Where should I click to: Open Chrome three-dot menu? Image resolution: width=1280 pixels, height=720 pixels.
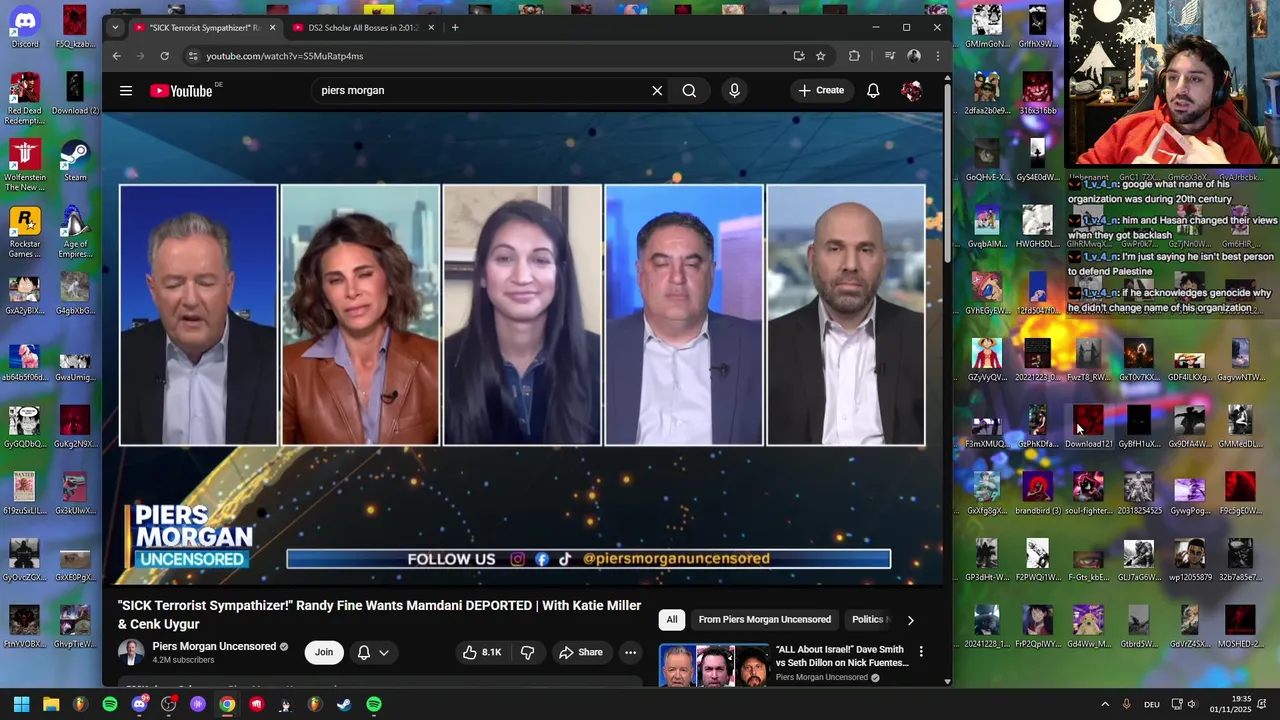pyautogui.click(x=937, y=56)
